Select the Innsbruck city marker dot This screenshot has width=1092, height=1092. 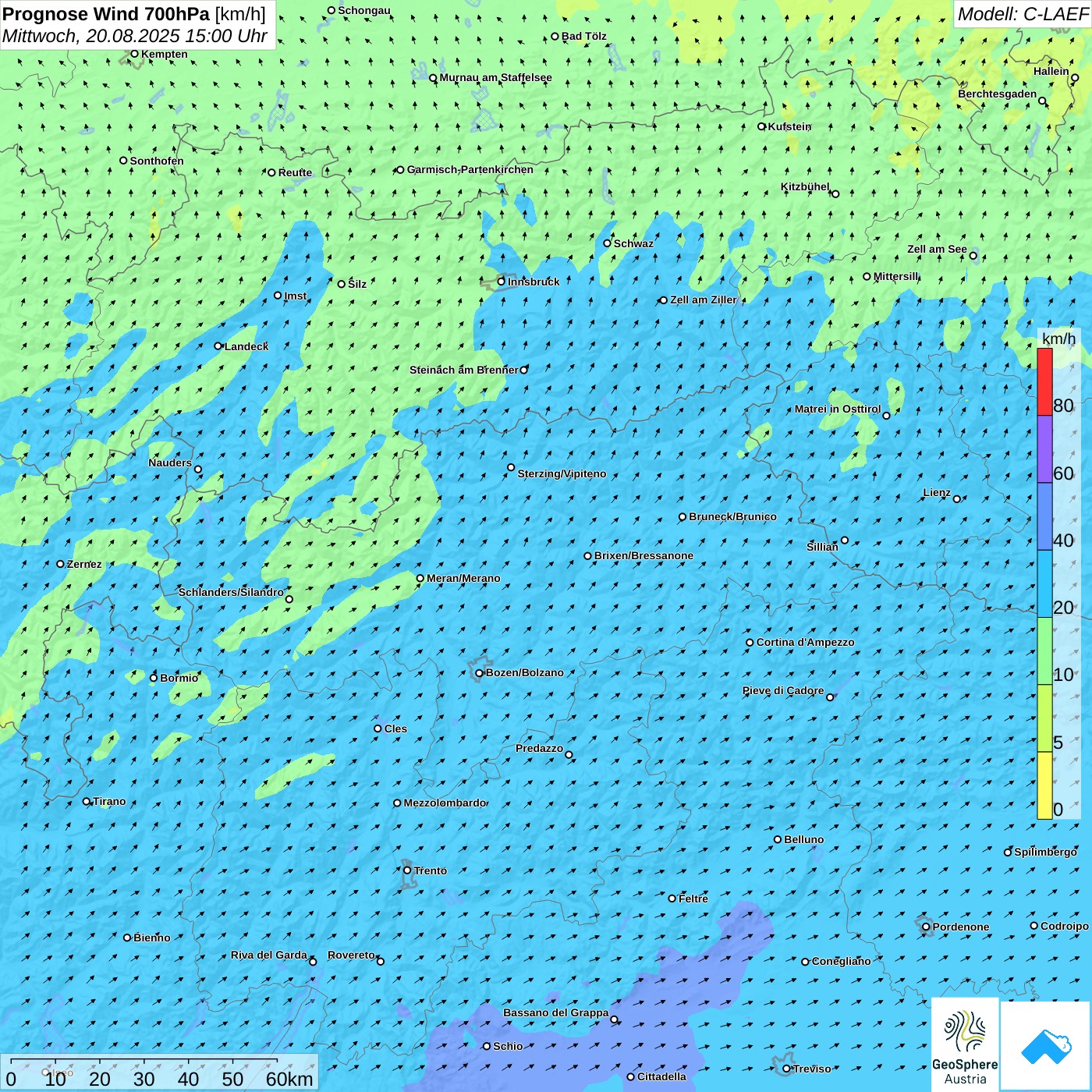[502, 282]
